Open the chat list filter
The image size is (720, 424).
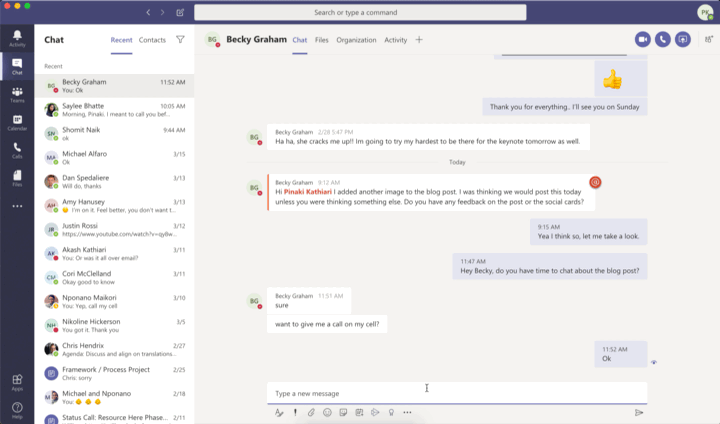[180, 40]
